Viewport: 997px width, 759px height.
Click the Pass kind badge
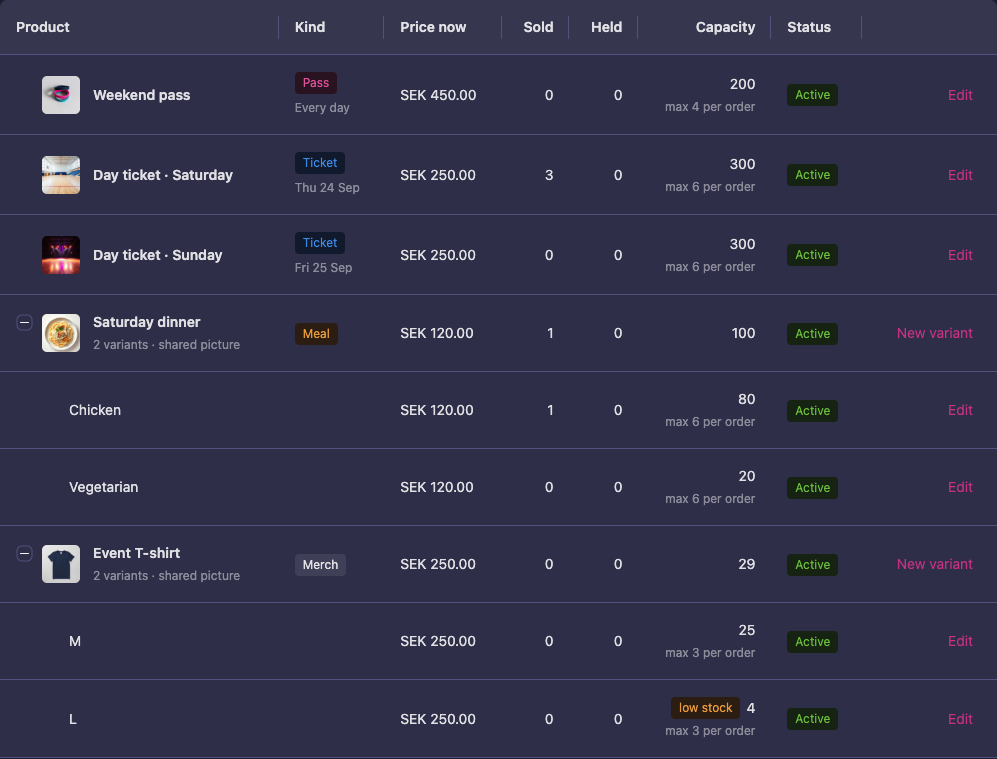(x=316, y=83)
